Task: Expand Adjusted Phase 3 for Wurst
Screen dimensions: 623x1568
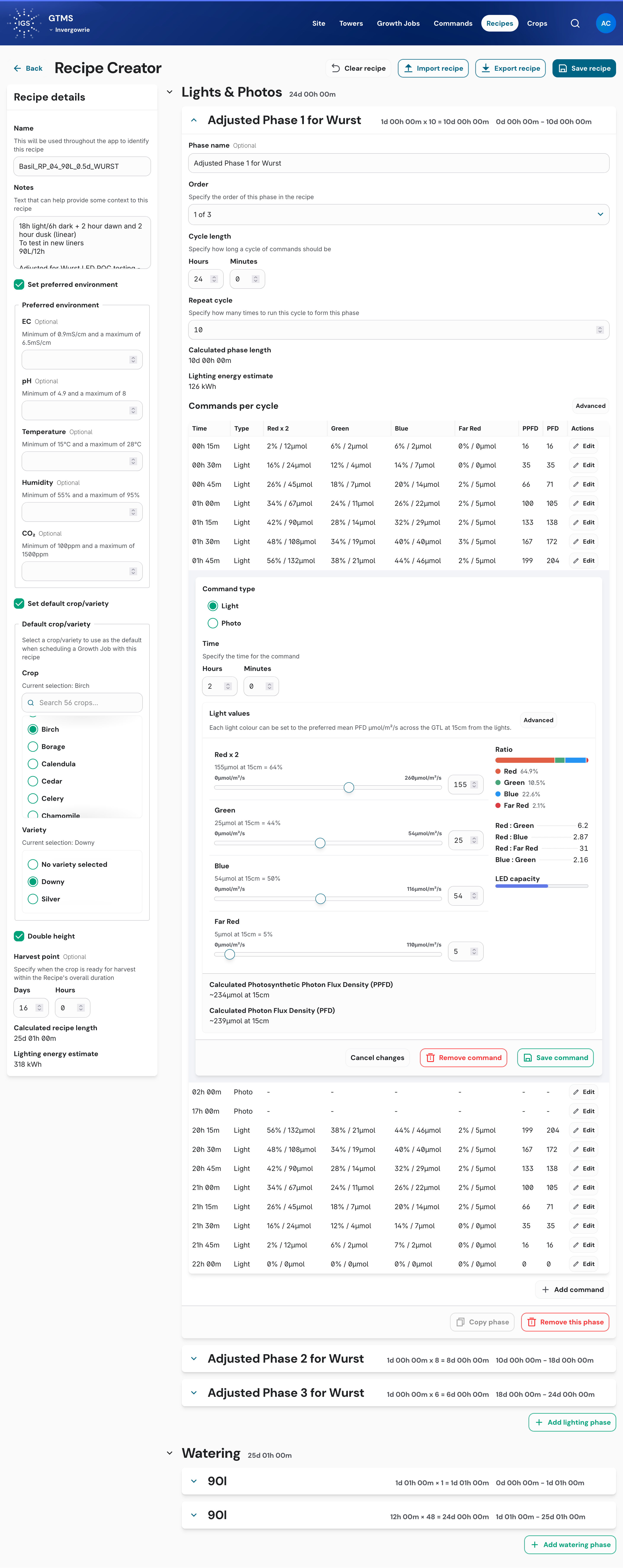Action: pyautogui.click(x=194, y=1393)
